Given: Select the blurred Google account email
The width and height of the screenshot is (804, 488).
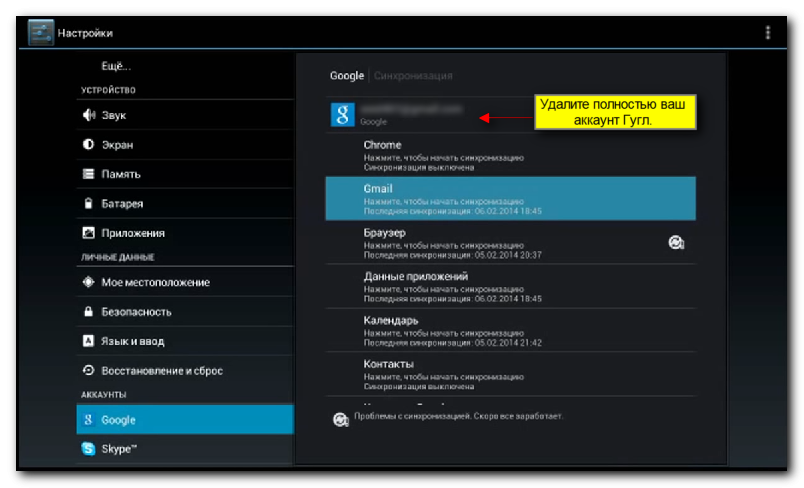Looking at the screenshot, I should click(411, 109).
